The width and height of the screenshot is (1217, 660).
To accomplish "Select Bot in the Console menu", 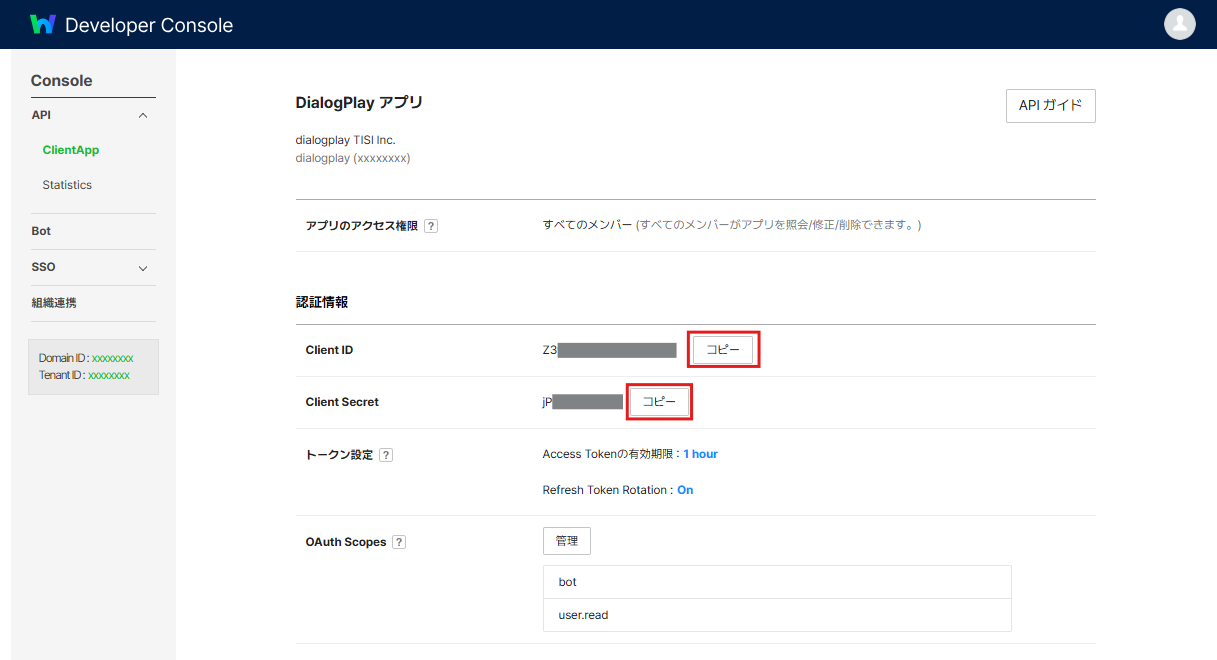I will 41,231.
